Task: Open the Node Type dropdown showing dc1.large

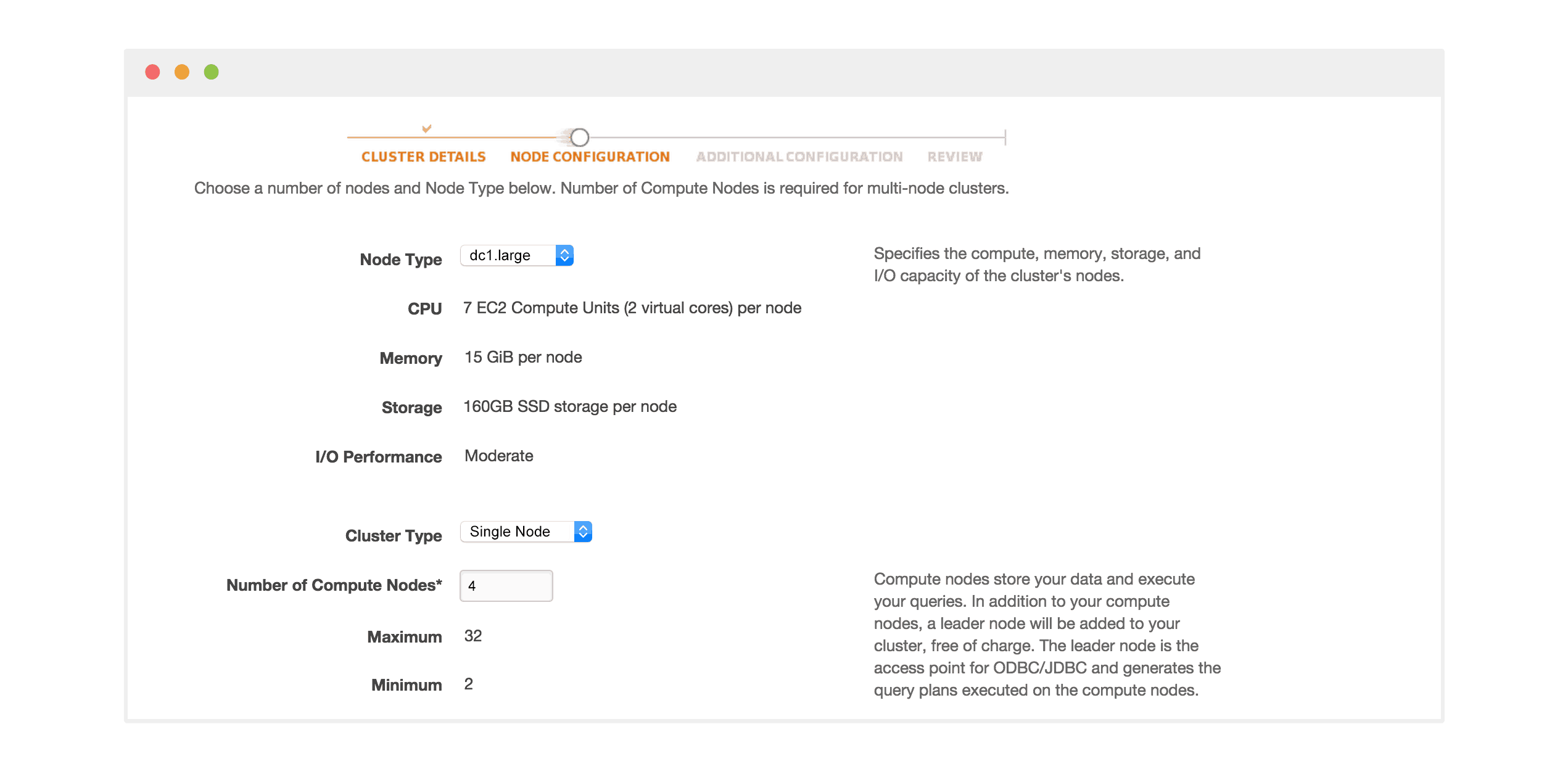Action: tap(517, 255)
